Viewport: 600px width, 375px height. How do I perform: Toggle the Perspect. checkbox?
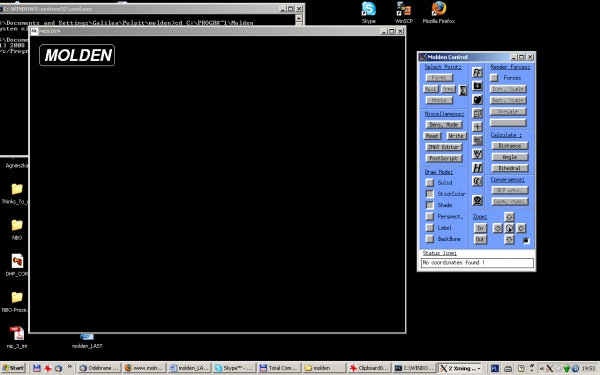(x=430, y=217)
